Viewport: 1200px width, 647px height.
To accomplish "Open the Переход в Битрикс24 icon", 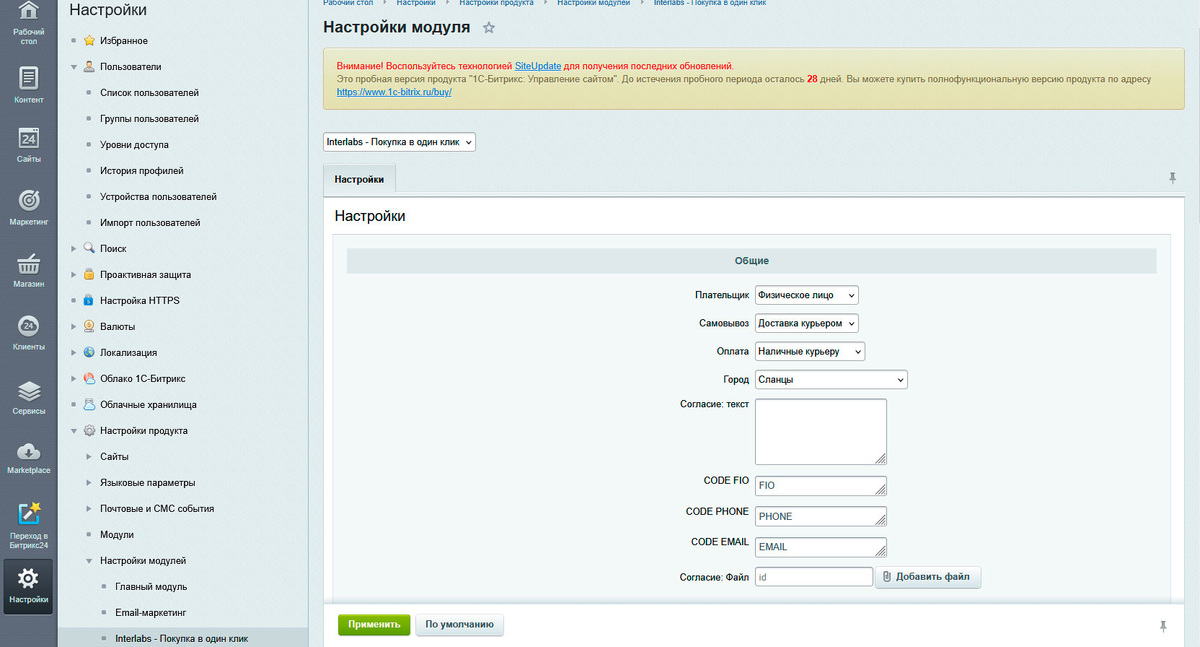I will (x=29, y=513).
